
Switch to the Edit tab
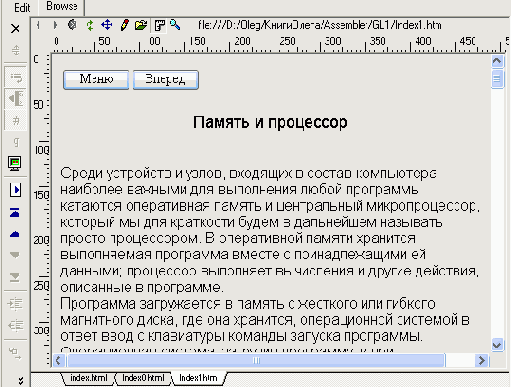(22, 7)
